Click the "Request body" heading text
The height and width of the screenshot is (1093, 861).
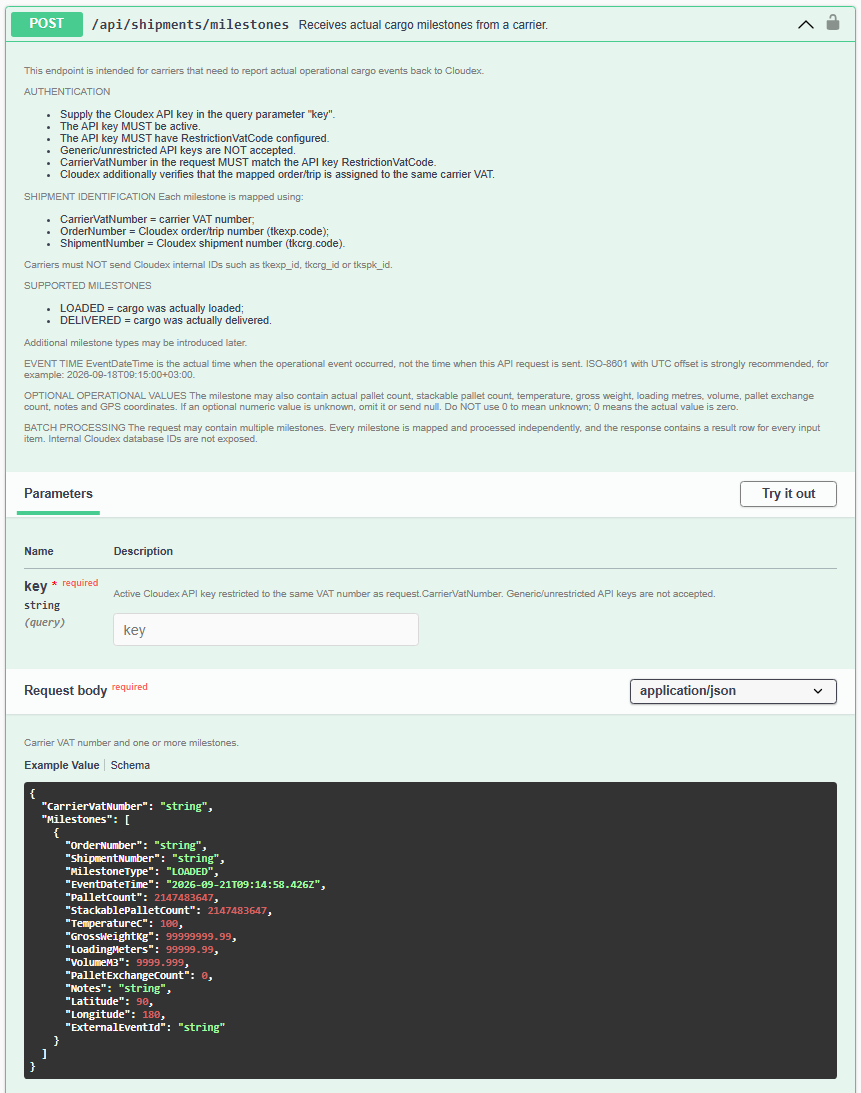click(66, 690)
